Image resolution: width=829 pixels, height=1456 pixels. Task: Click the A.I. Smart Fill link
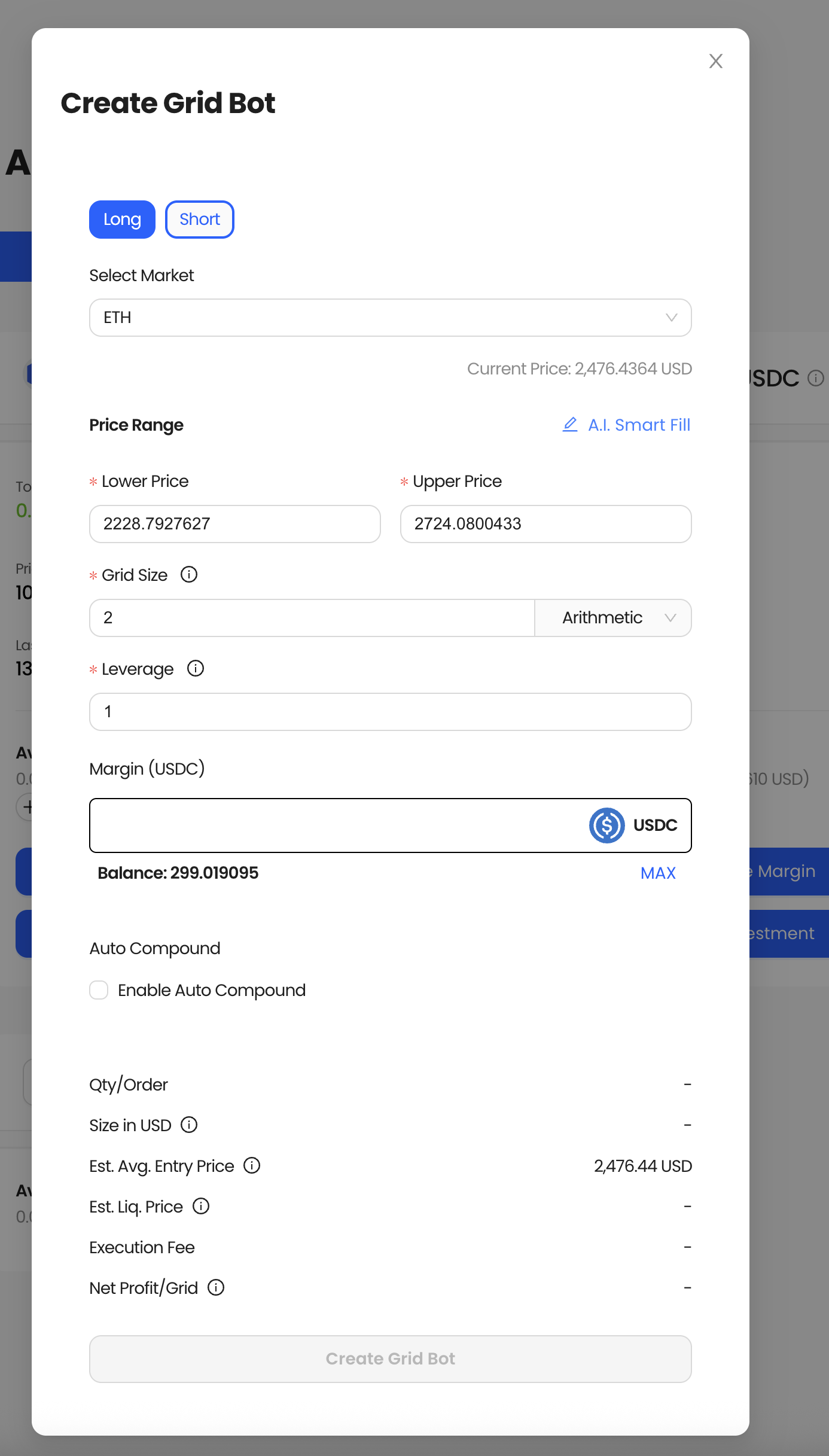(639, 425)
